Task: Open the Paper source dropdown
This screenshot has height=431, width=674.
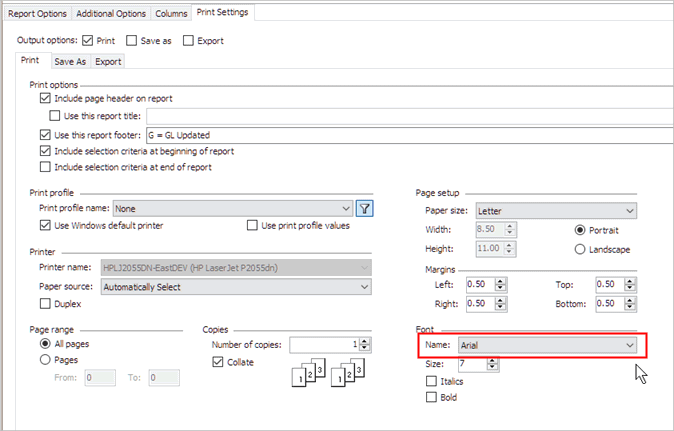Action: (x=362, y=286)
